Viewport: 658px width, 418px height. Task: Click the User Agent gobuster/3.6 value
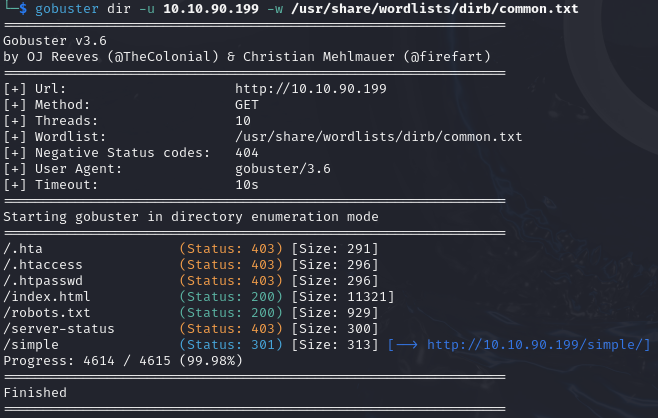pyautogui.click(x=282, y=168)
